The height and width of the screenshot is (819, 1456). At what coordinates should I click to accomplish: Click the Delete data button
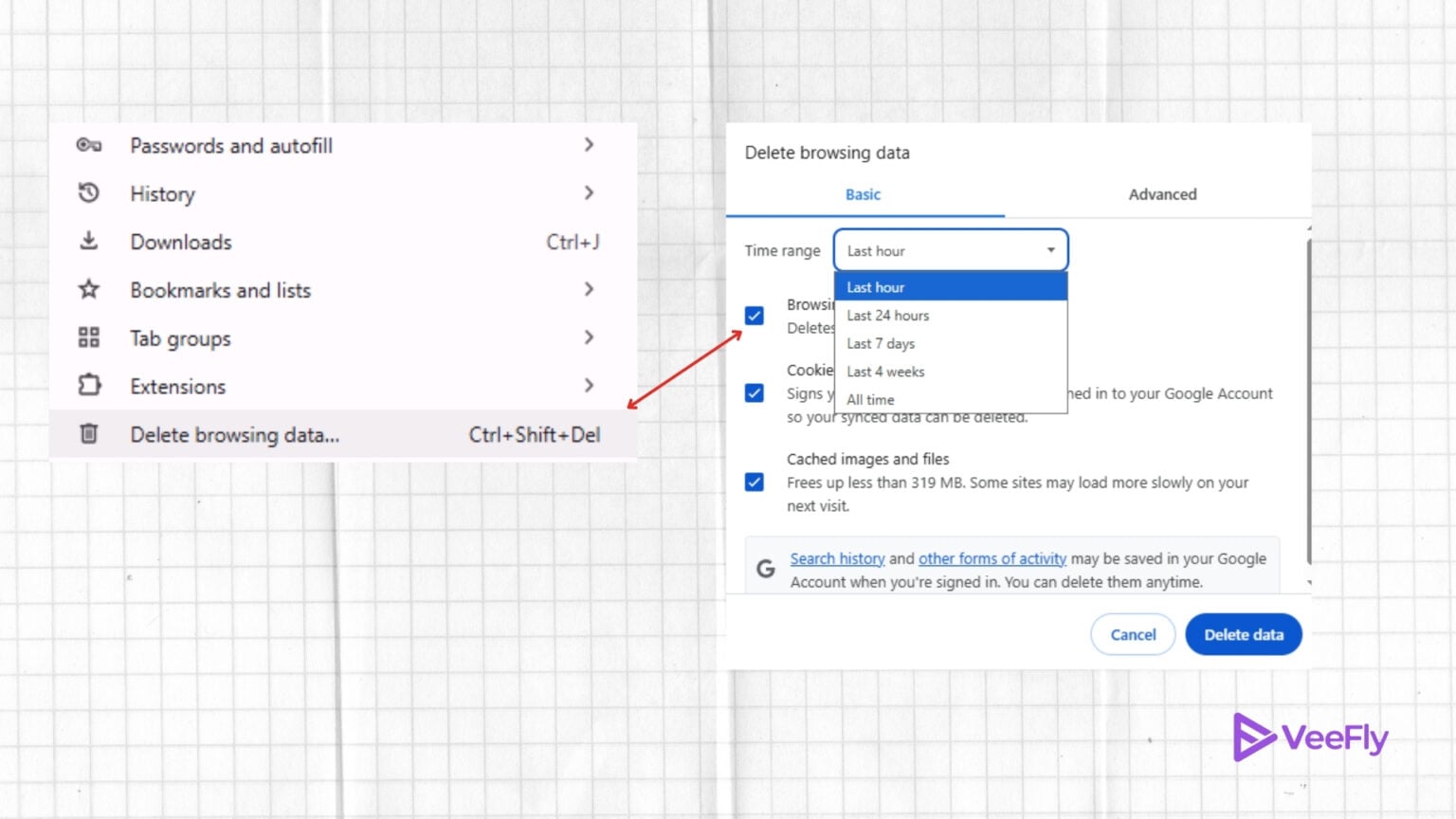click(x=1243, y=634)
